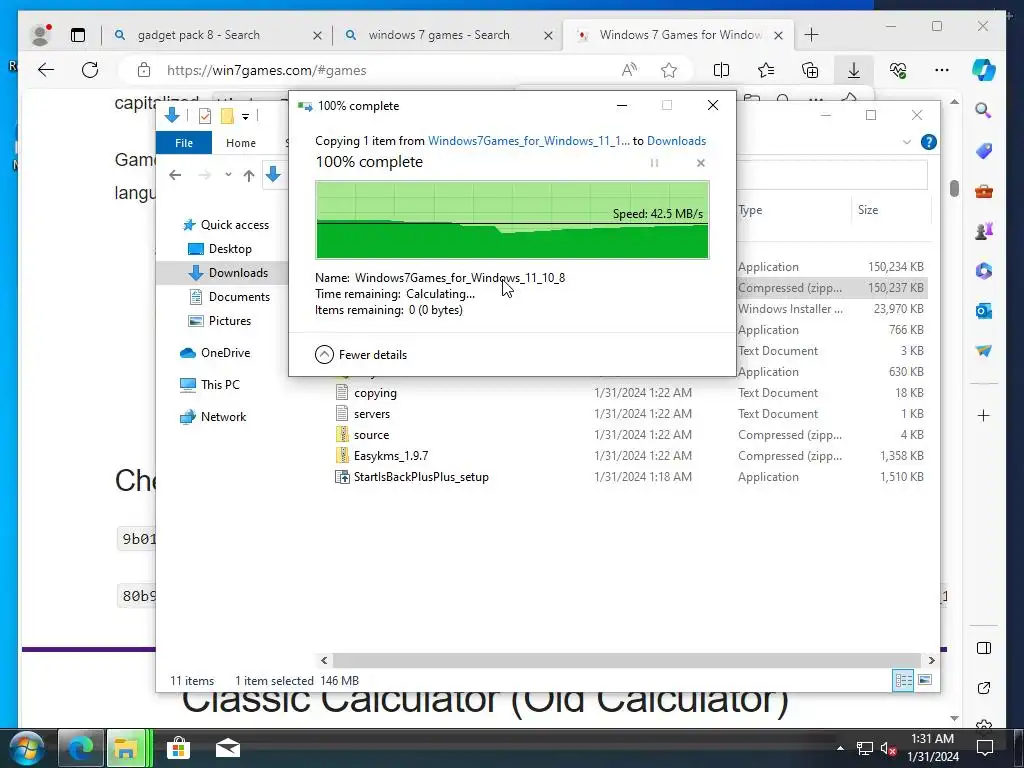Switch to gadget pack 8 Search tab
Viewport: 1024px width, 768px height.
219,35
